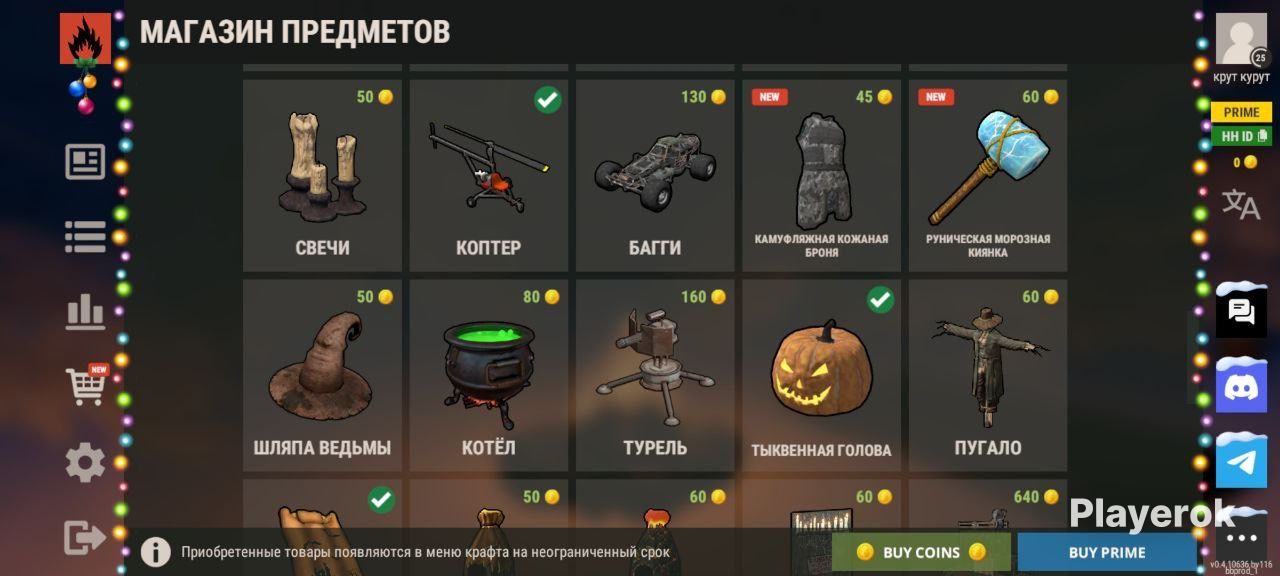Open the Telegram channel icon
Screen dimensions: 1280x576
coord(1241,462)
